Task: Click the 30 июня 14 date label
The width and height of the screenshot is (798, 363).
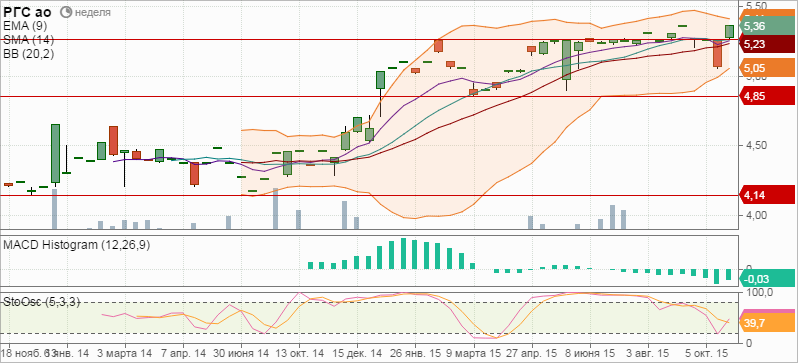Action: [241, 353]
